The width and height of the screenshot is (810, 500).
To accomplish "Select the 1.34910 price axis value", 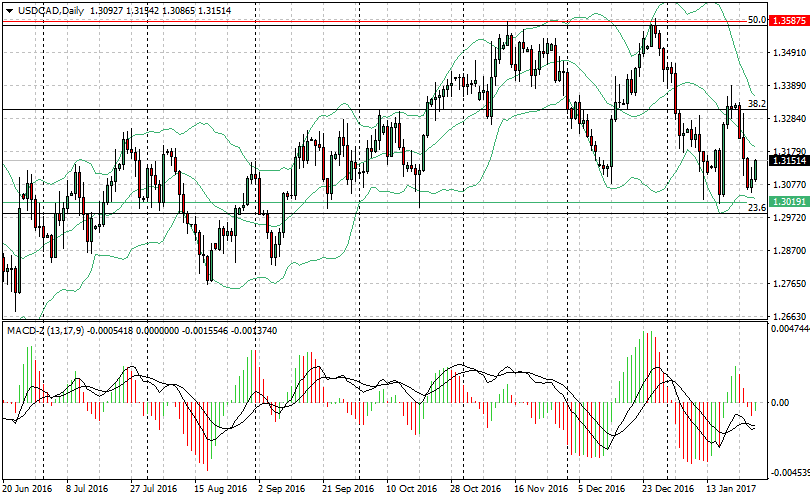I will point(789,53).
